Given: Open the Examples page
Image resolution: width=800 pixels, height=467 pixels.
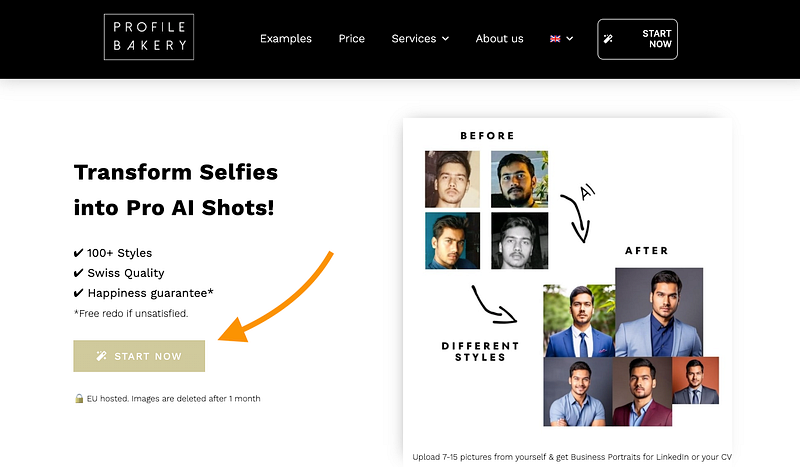Looking at the screenshot, I should coord(286,39).
